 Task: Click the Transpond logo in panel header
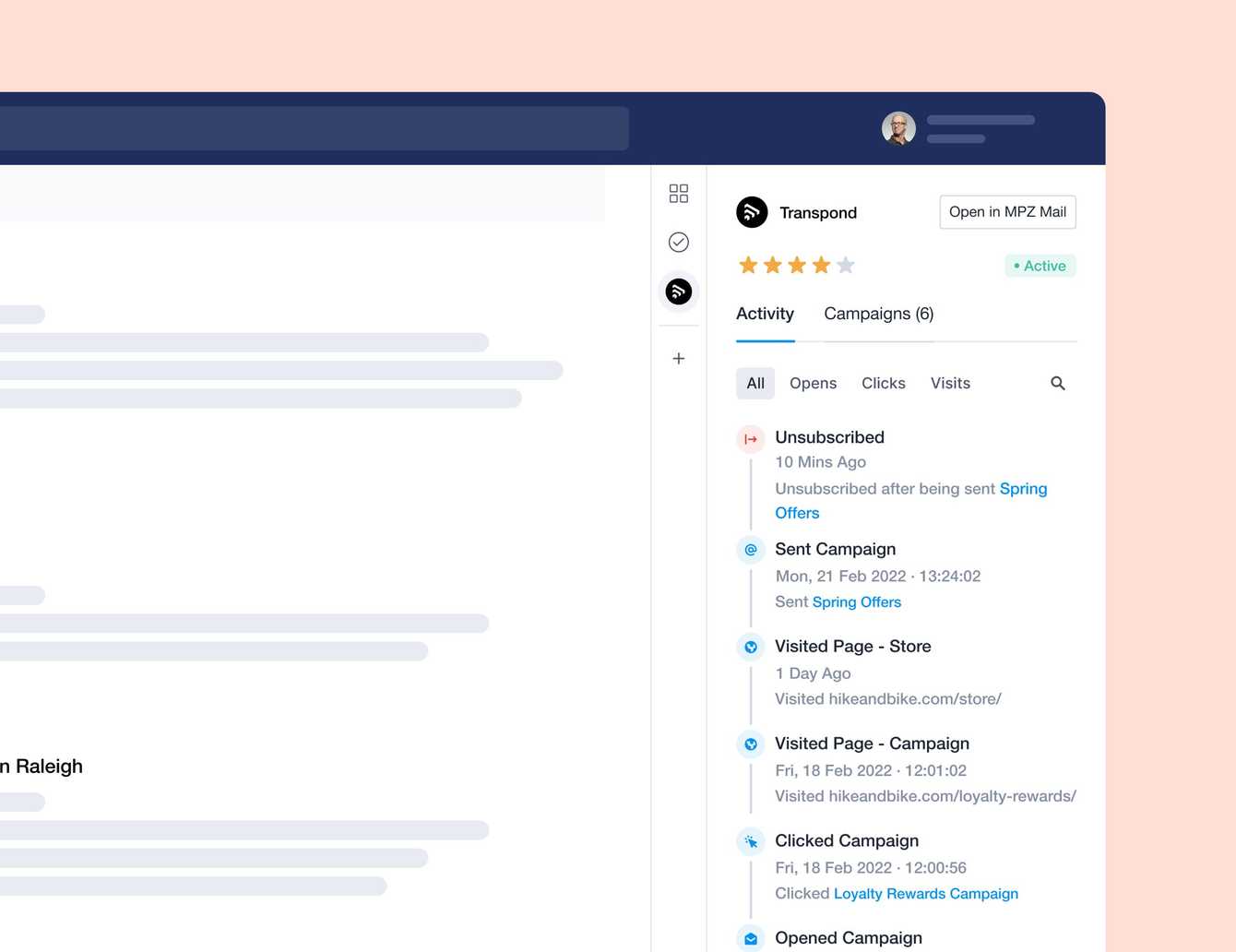(752, 212)
